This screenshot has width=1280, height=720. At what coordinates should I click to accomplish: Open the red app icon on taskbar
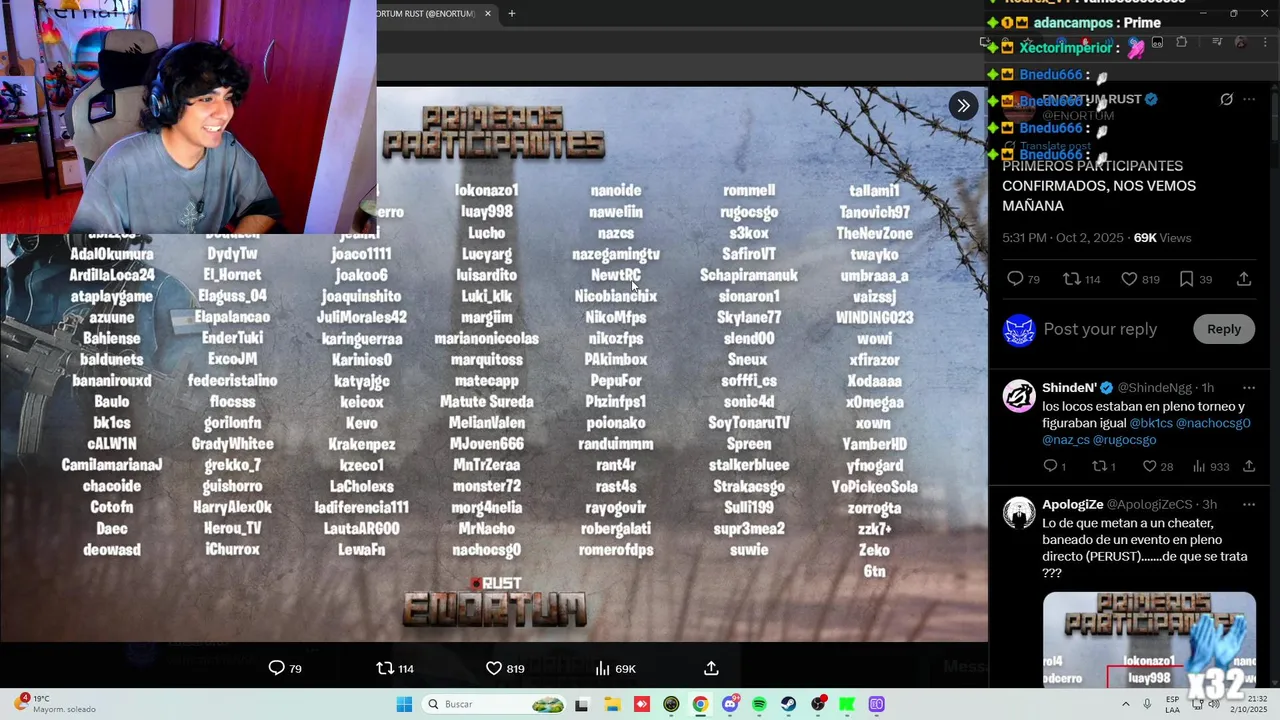pyautogui.click(x=642, y=704)
